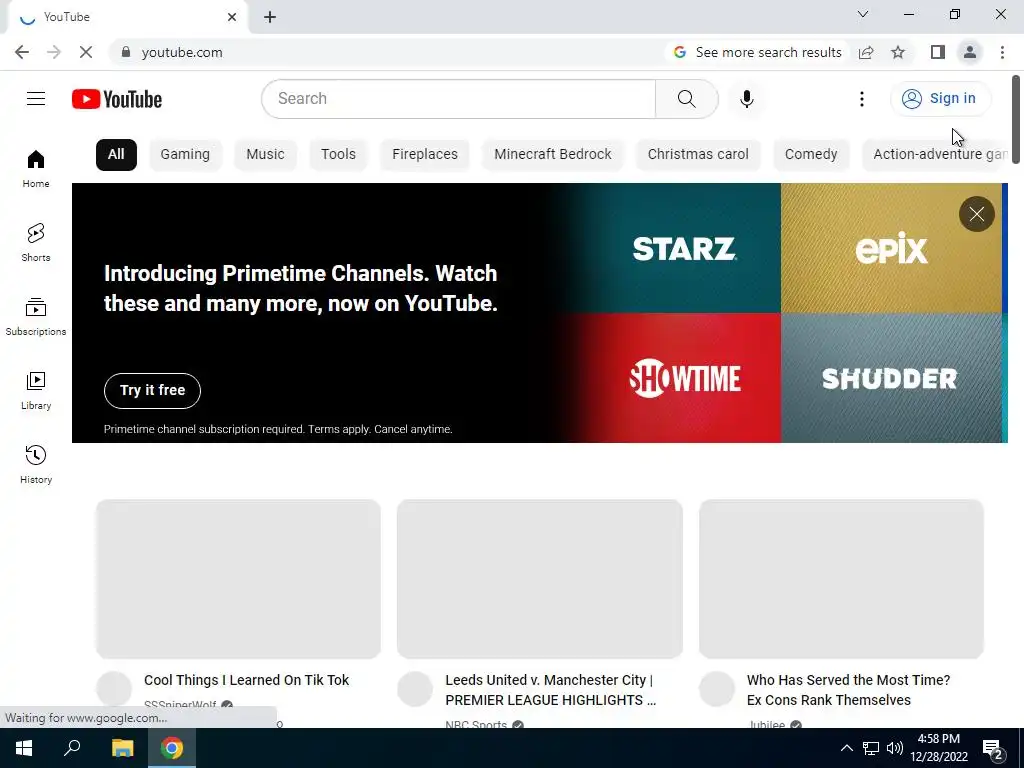1024x768 pixels.
Task: Select the Action-adventure games chip
Action: (936, 154)
